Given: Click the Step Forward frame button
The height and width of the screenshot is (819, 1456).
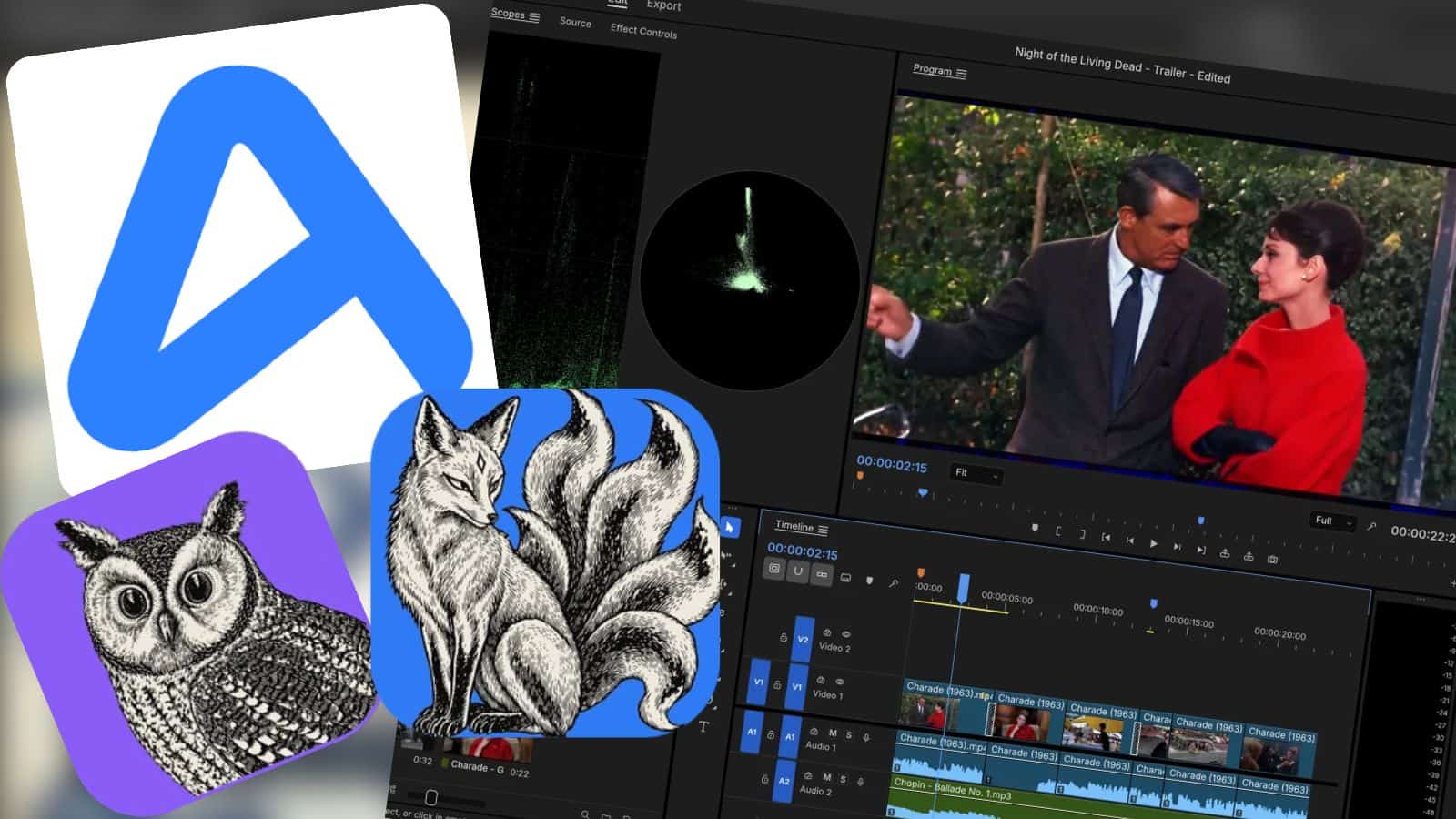Looking at the screenshot, I should tap(1177, 547).
